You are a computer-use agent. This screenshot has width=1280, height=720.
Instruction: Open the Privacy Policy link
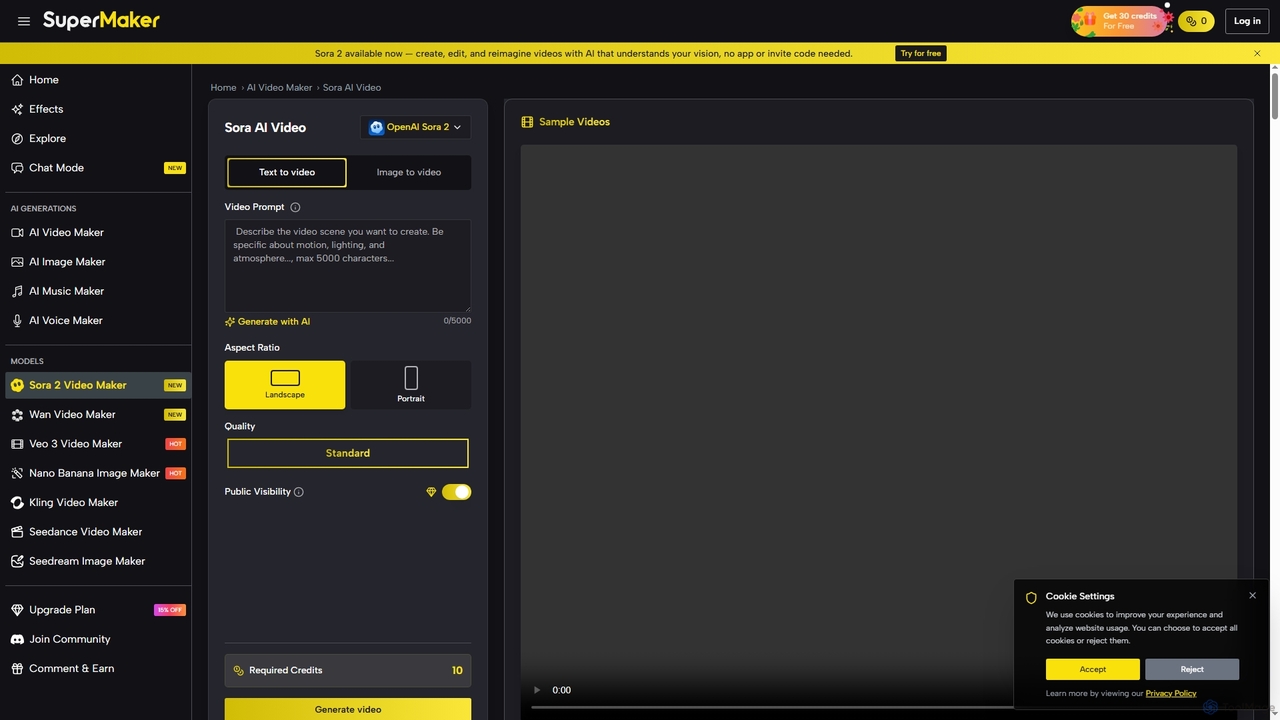[1171, 693]
